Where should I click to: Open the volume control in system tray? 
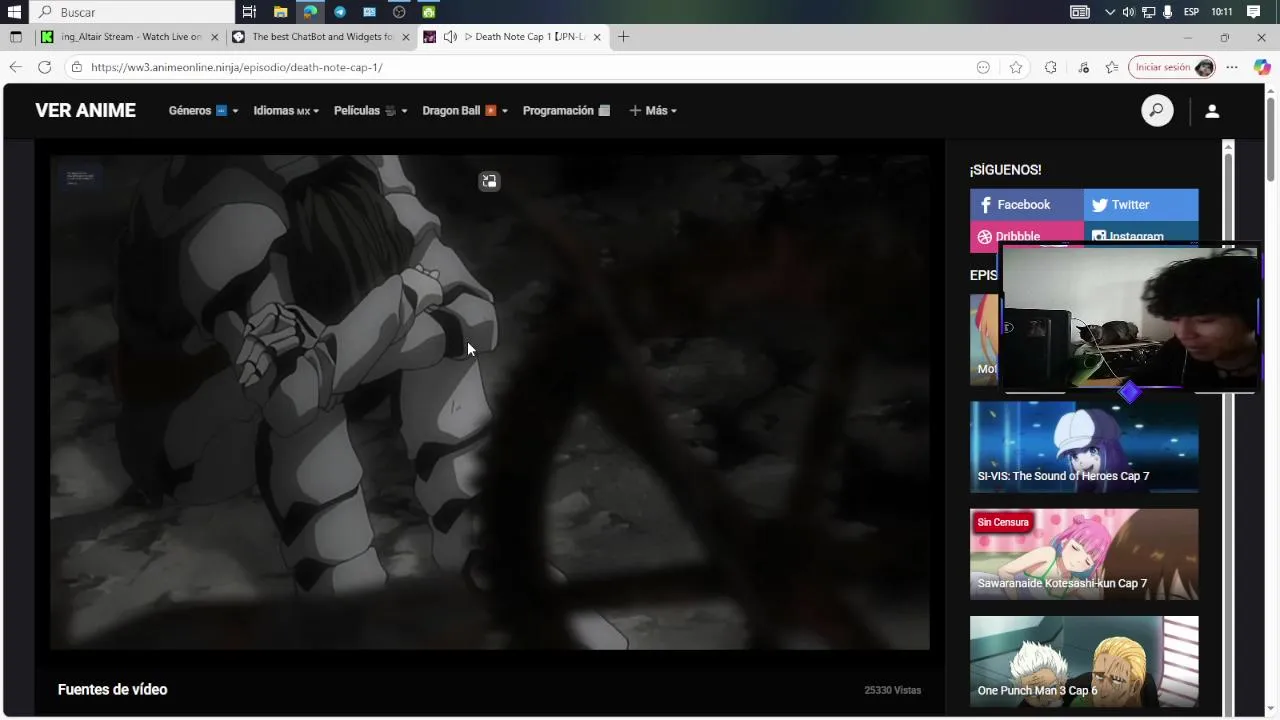point(1128,12)
